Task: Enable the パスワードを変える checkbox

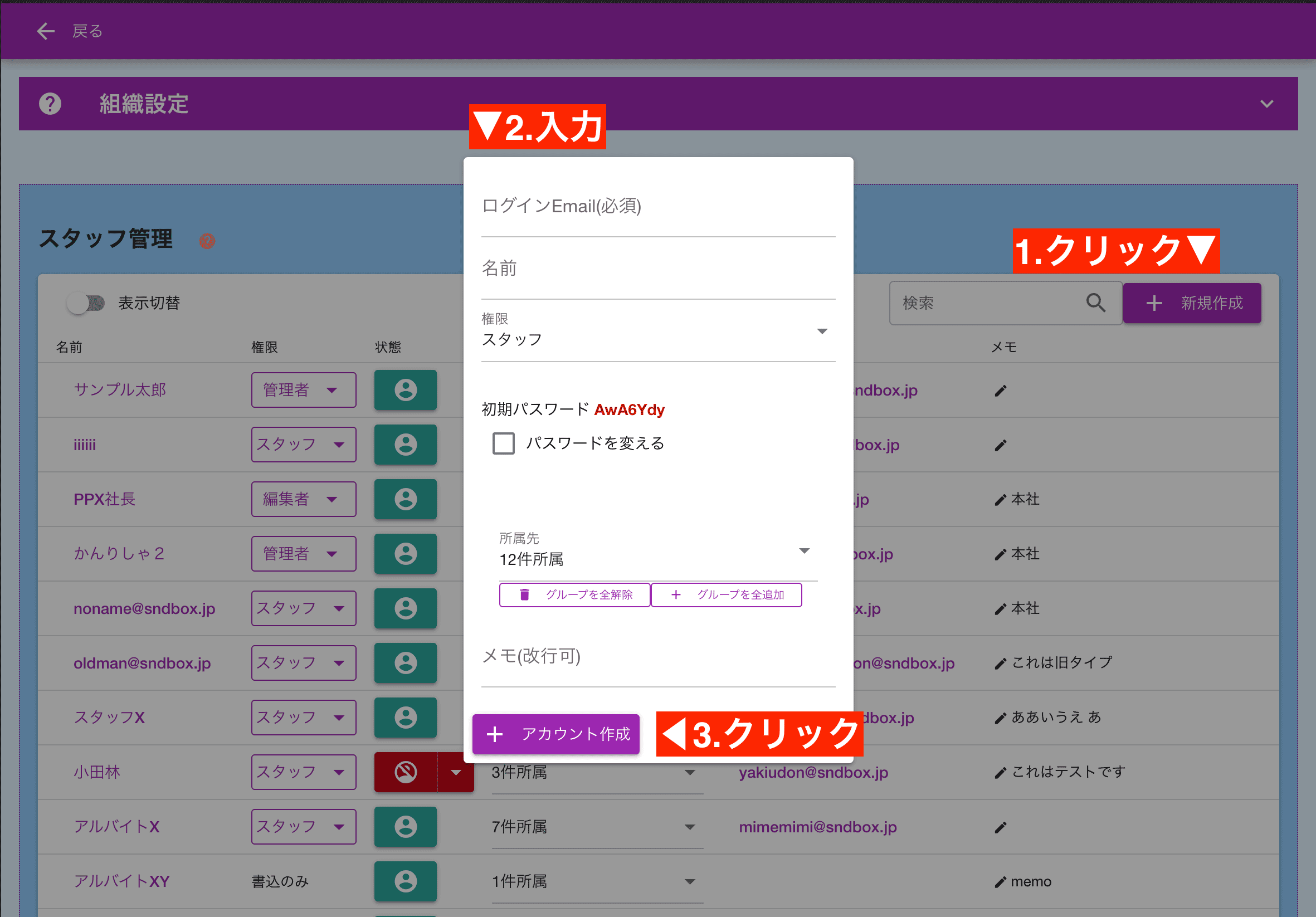Action: (503, 443)
